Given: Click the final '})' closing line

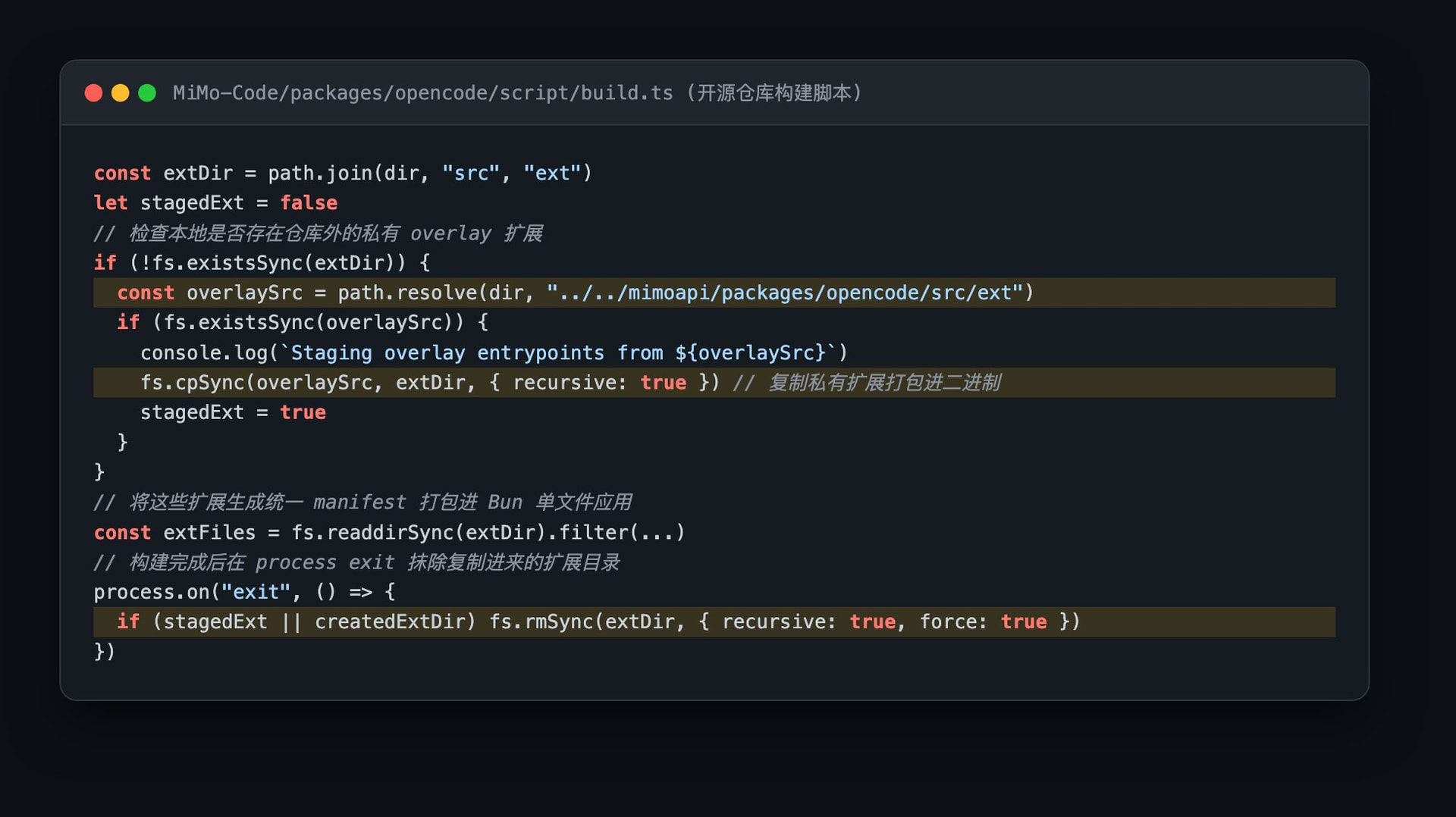Looking at the screenshot, I should pos(105,652).
